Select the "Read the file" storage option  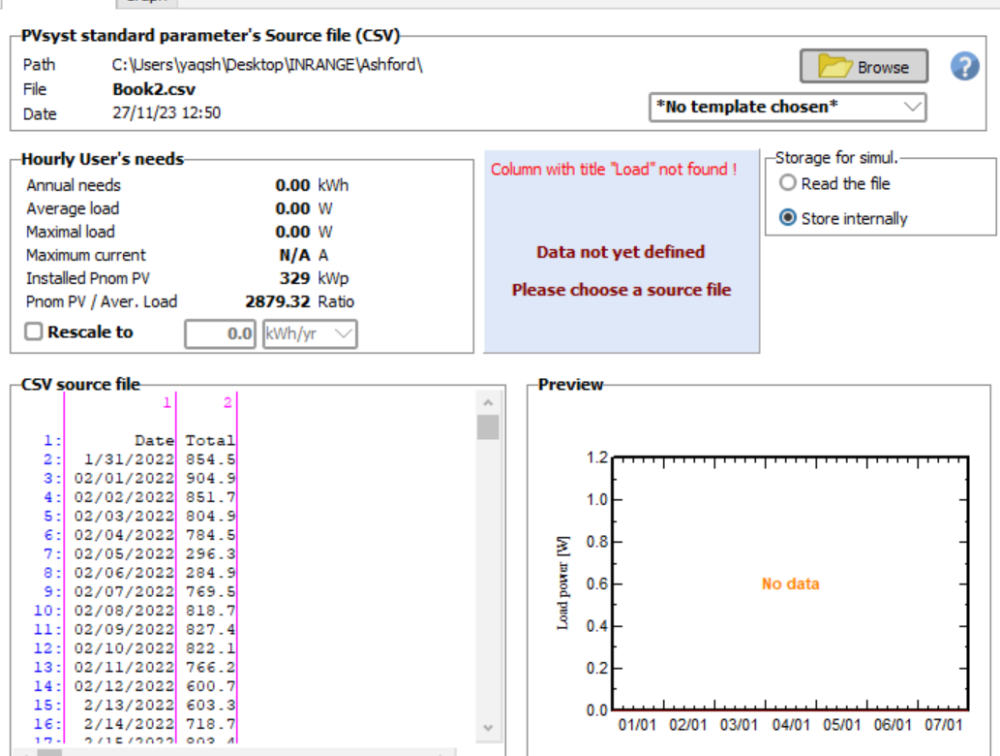coord(788,184)
